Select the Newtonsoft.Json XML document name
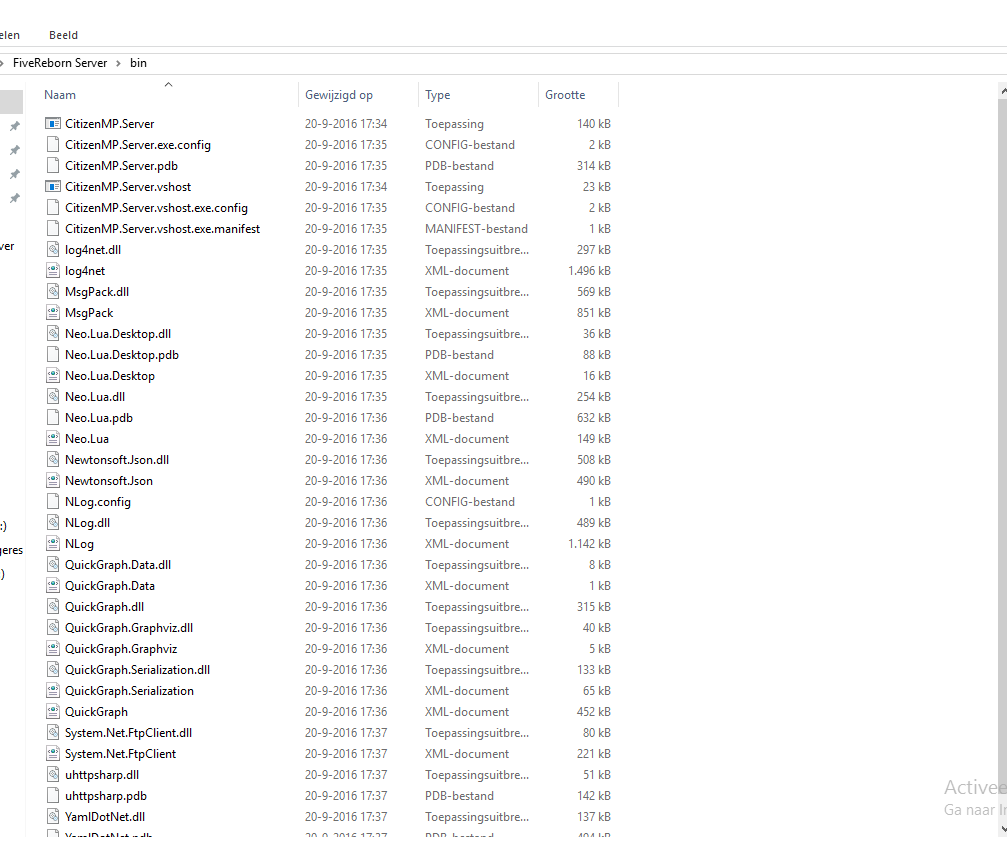The height and width of the screenshot is (855, 1007). 109,480
